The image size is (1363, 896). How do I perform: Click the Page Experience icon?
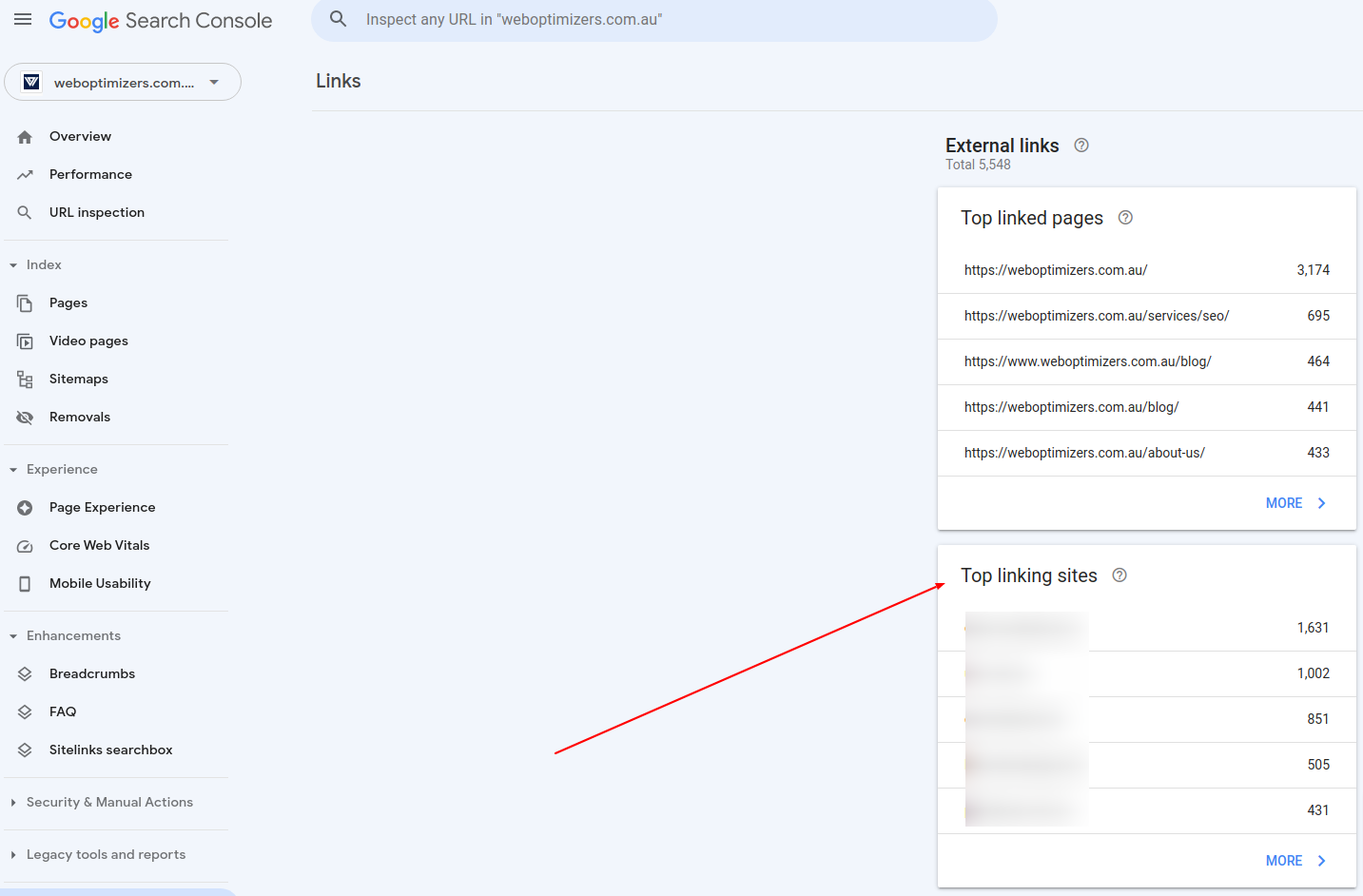click(26, 507)
